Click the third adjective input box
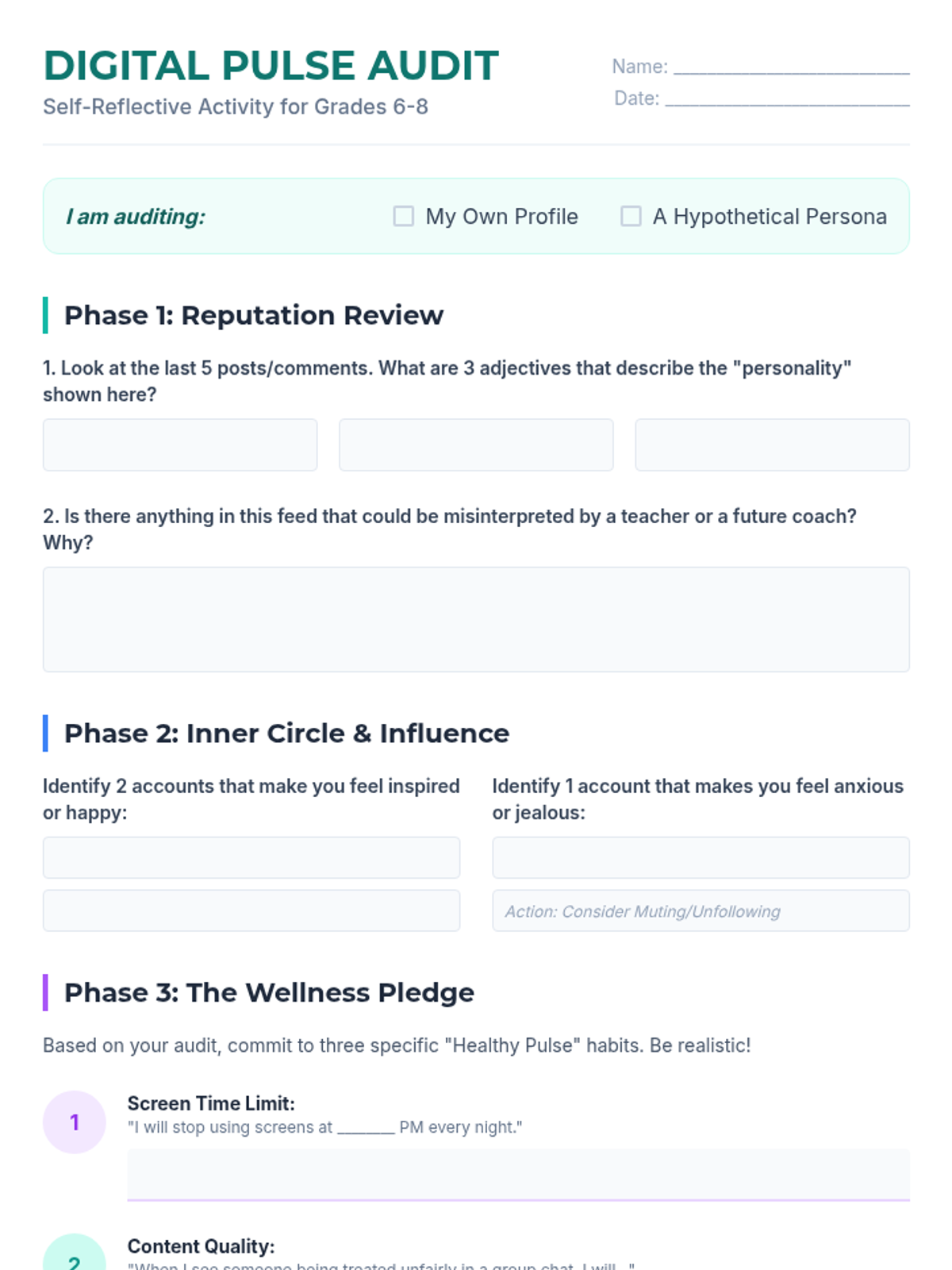This screenshot has height=1270, width=952. pos(772,445)
